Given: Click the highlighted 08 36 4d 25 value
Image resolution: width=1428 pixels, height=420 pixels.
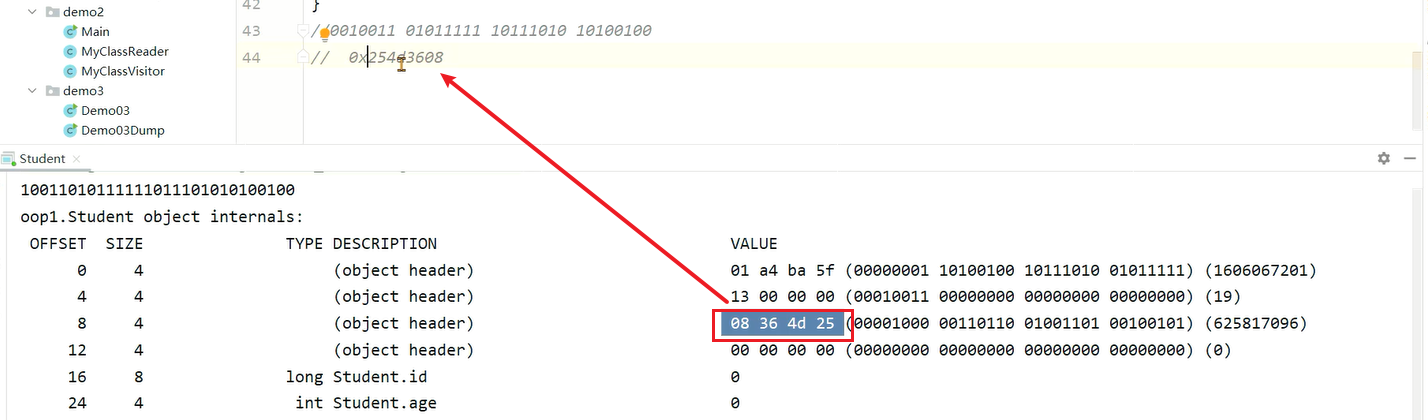Looking at the screenshot, I should click(x=782, y=324).
